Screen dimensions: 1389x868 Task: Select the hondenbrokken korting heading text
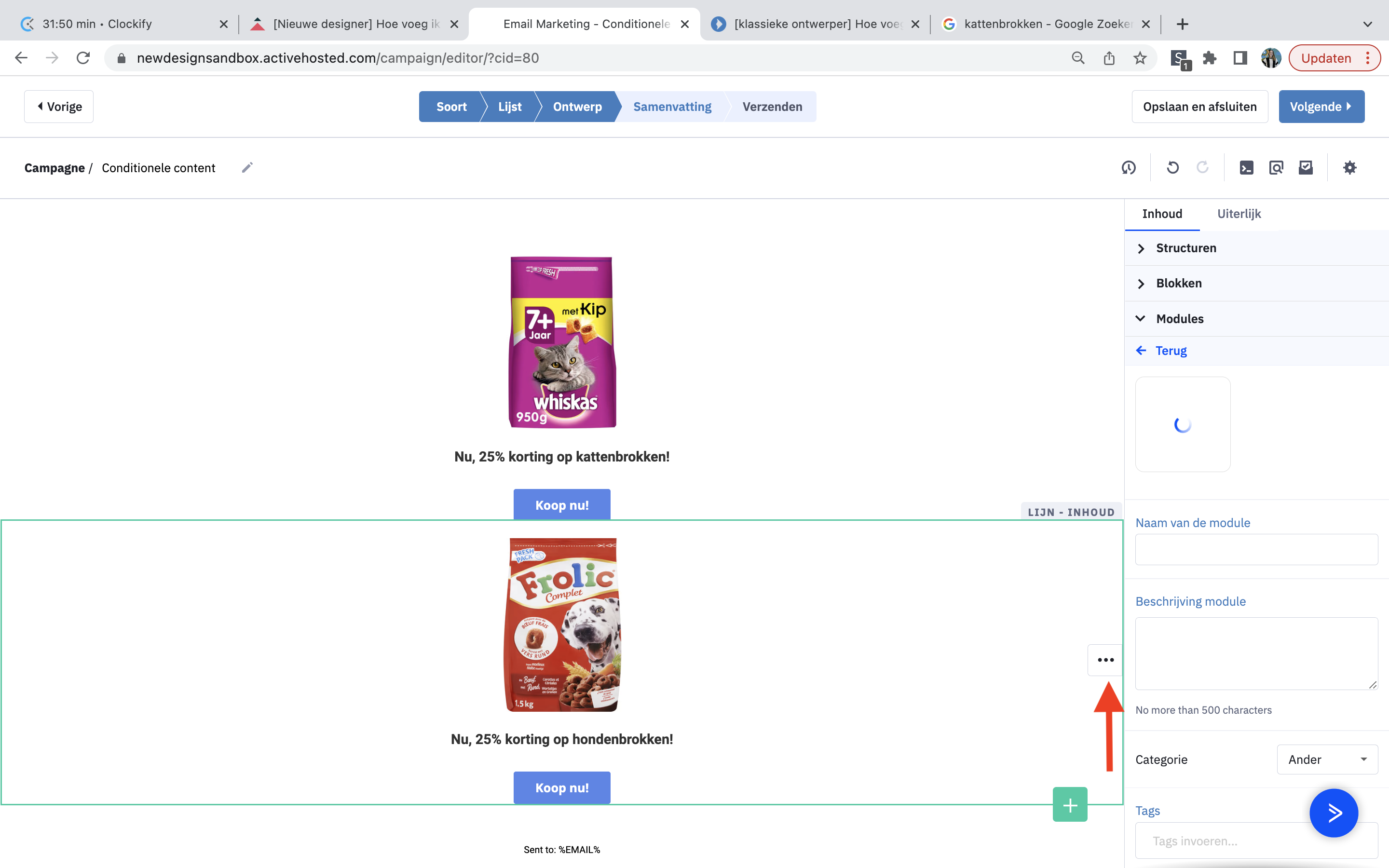562,739
